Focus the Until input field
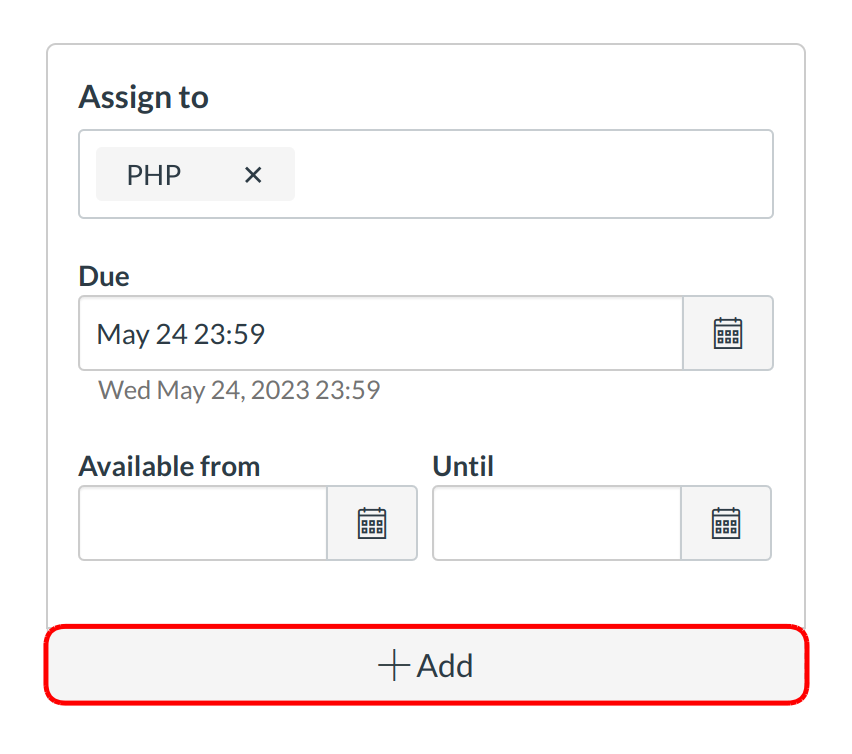 [x=557, y=523]
